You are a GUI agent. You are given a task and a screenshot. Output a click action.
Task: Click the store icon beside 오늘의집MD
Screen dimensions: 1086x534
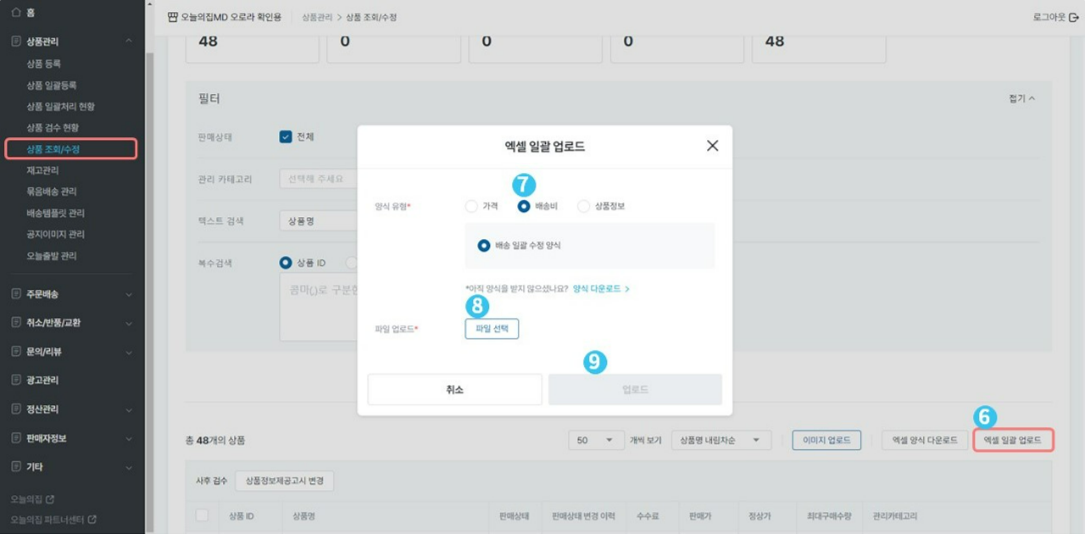(x=172, y=18)
